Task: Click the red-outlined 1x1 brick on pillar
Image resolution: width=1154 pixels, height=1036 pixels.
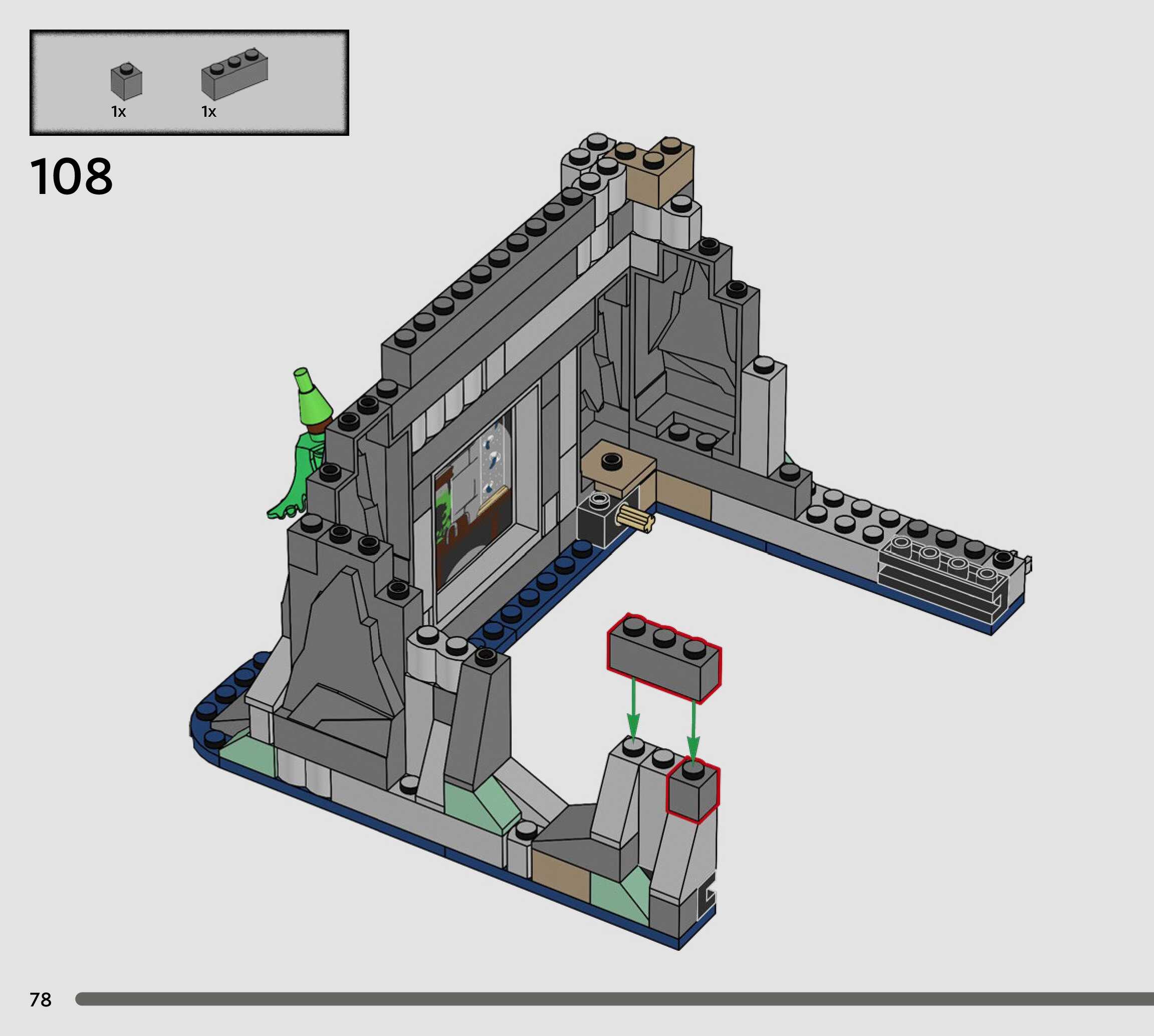Action: pos(693,792)
